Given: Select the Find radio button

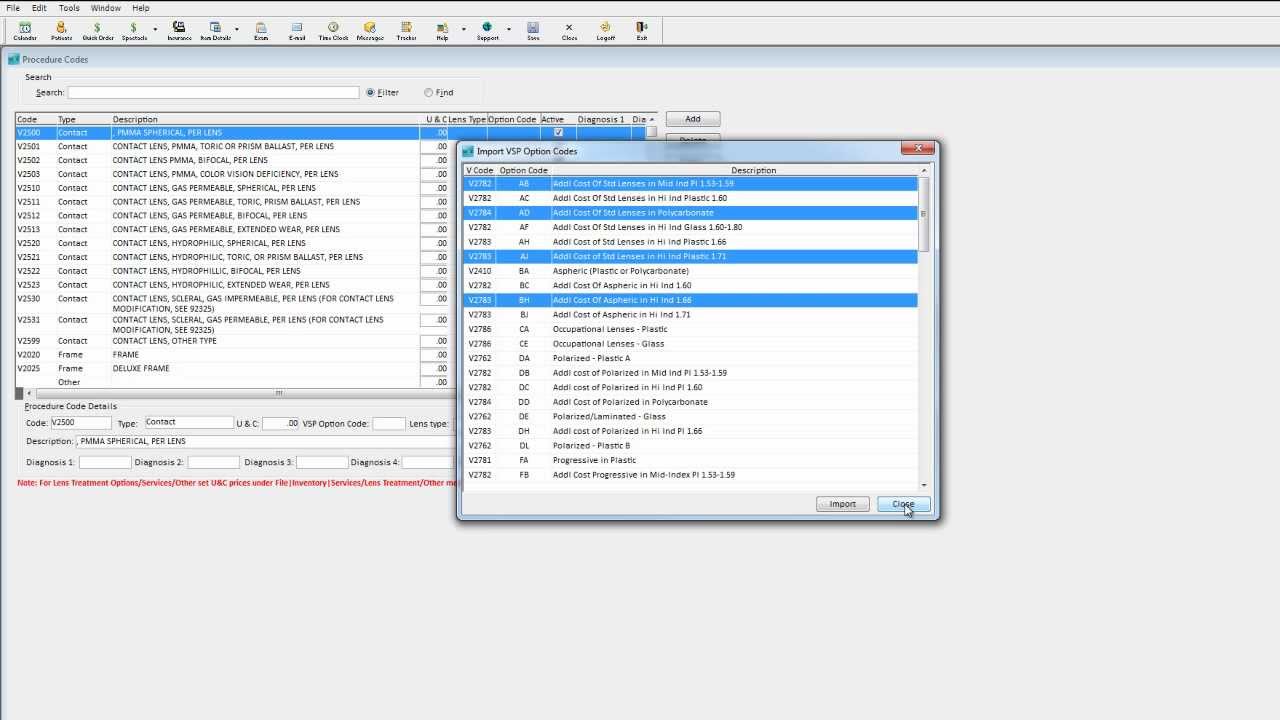Looking at the screenshot, I should click(x=428, y=92).
